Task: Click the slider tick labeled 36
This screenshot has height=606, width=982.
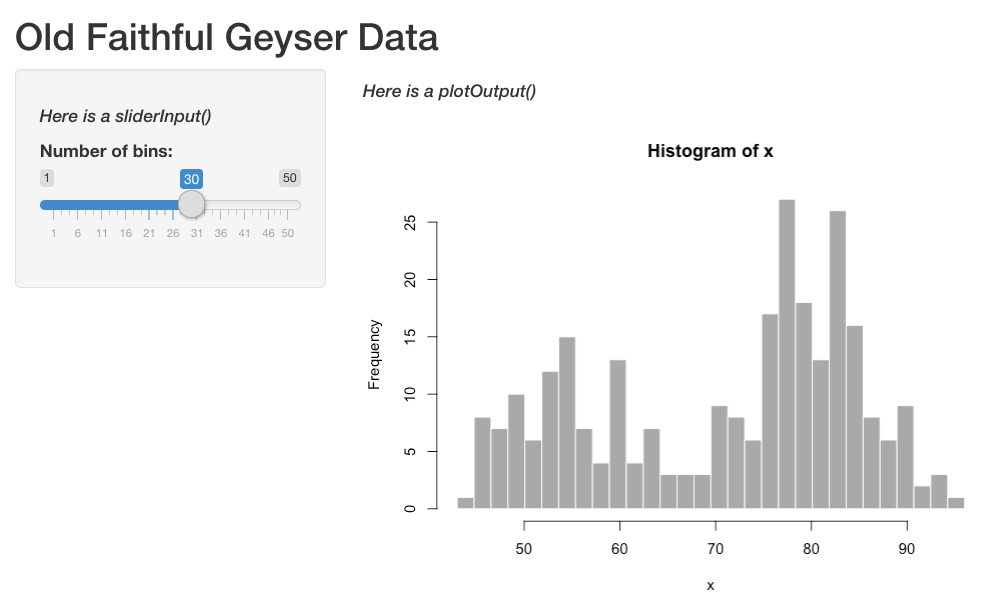Action: tap(220, 233)
